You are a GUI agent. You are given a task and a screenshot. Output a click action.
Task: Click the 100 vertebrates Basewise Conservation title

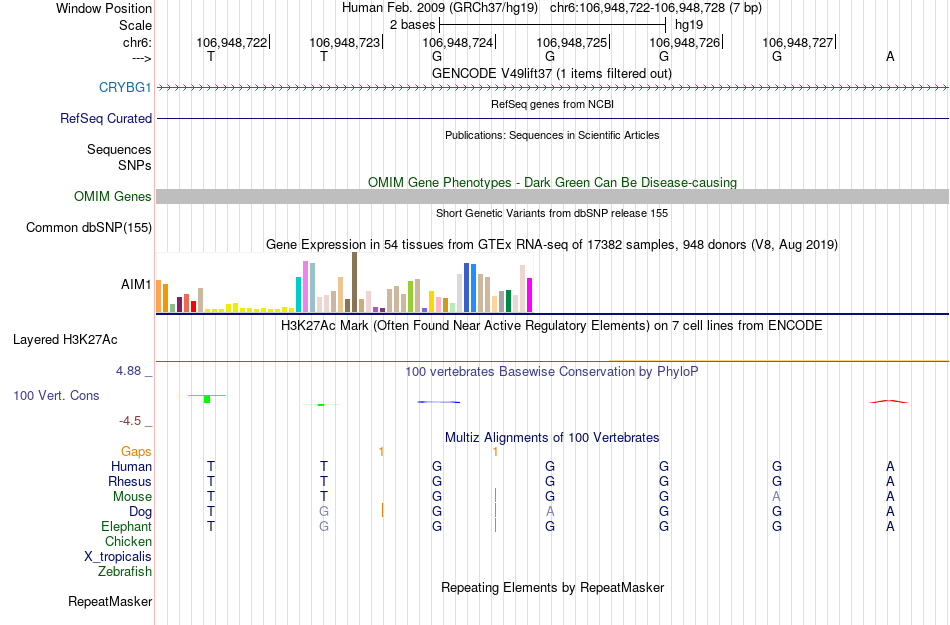coord(552,372)
